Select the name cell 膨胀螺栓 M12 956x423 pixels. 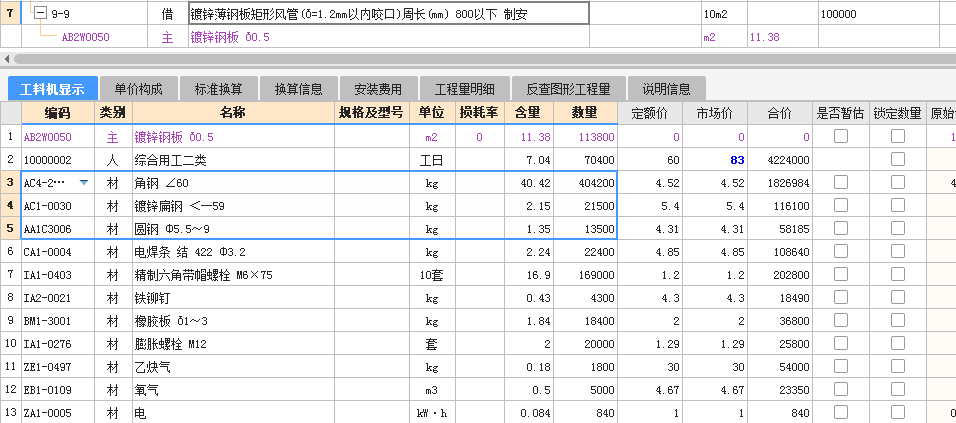pyautogui.click(x=233, y=344)
